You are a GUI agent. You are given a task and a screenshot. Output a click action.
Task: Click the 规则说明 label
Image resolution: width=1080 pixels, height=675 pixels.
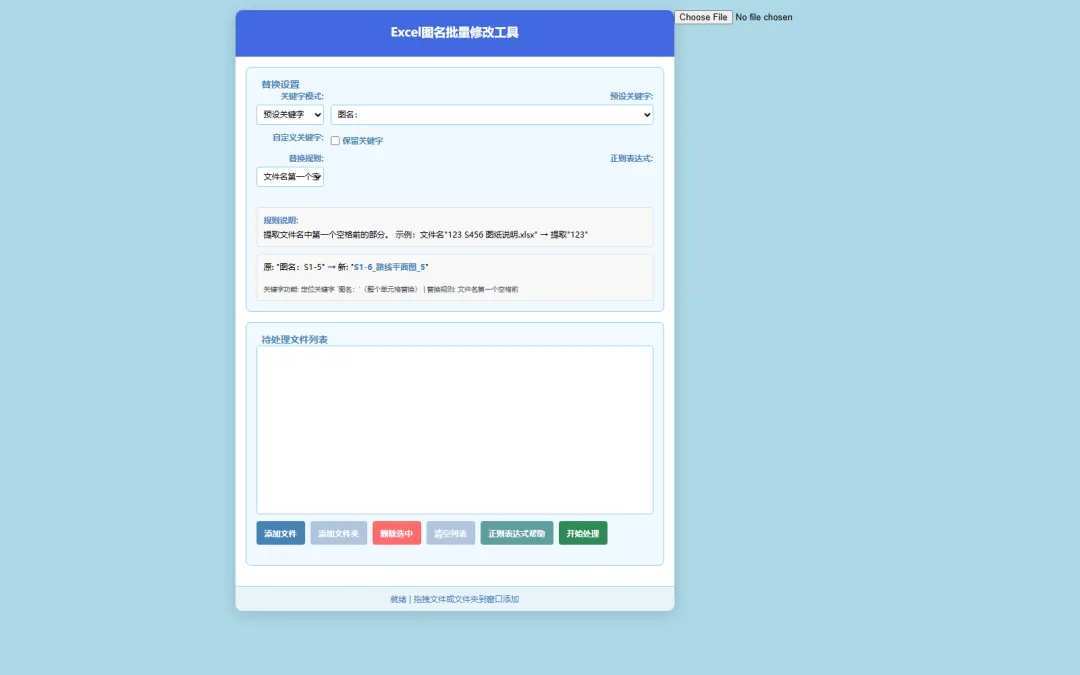coord(281,220)
